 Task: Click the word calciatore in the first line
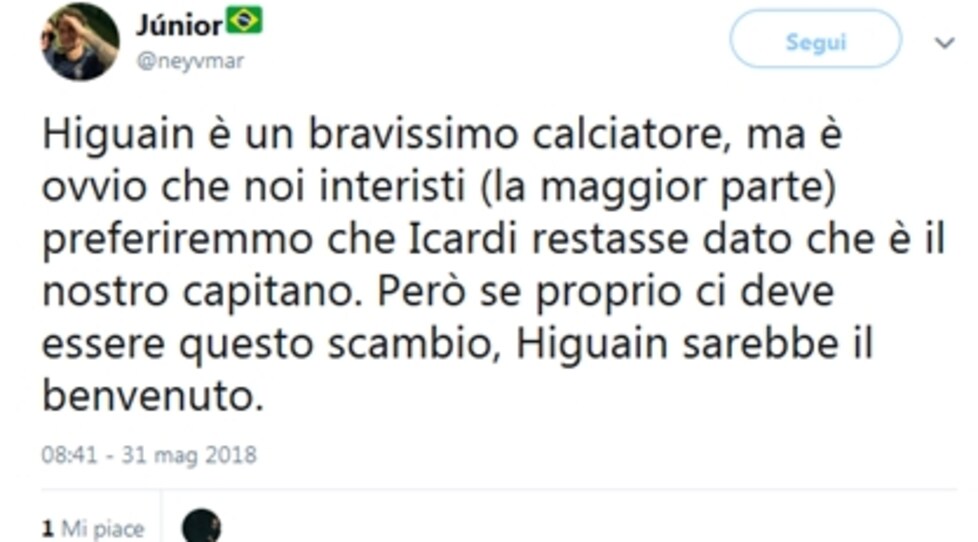[627, 135]
